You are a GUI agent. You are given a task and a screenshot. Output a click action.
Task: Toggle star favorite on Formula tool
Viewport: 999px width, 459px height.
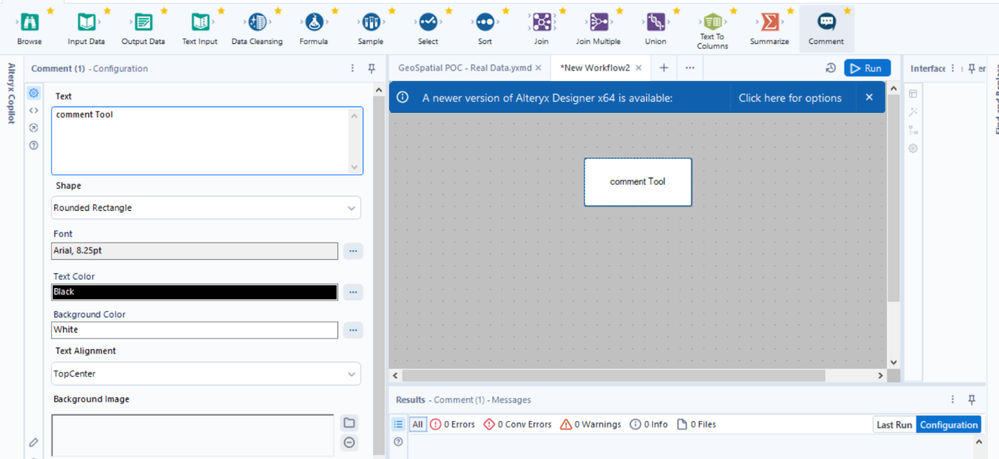click(x=334, y=11)
